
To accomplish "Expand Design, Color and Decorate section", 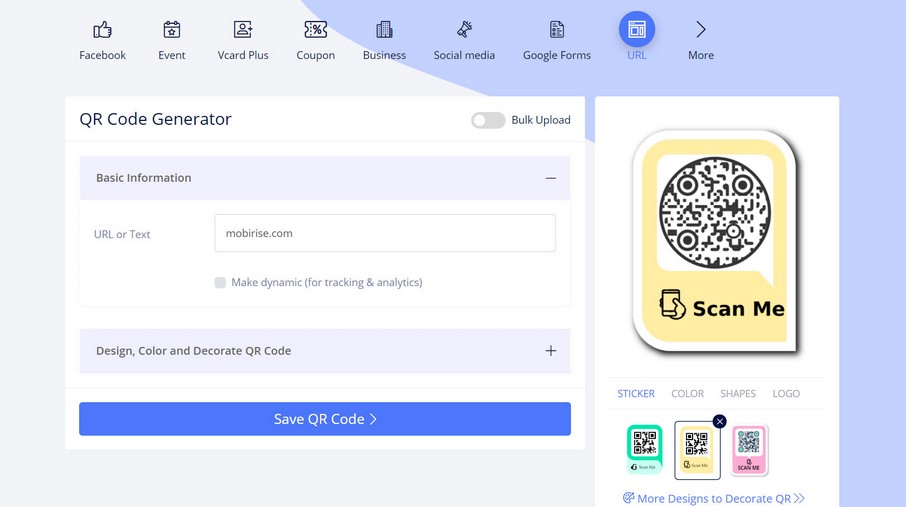I will point(550,351).
